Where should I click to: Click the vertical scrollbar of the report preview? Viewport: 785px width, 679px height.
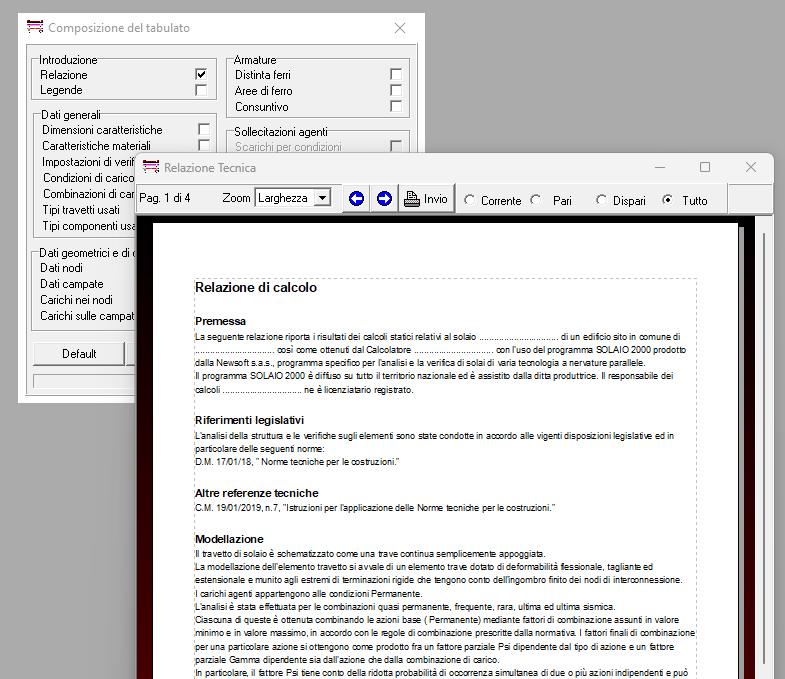pos(763,448)
